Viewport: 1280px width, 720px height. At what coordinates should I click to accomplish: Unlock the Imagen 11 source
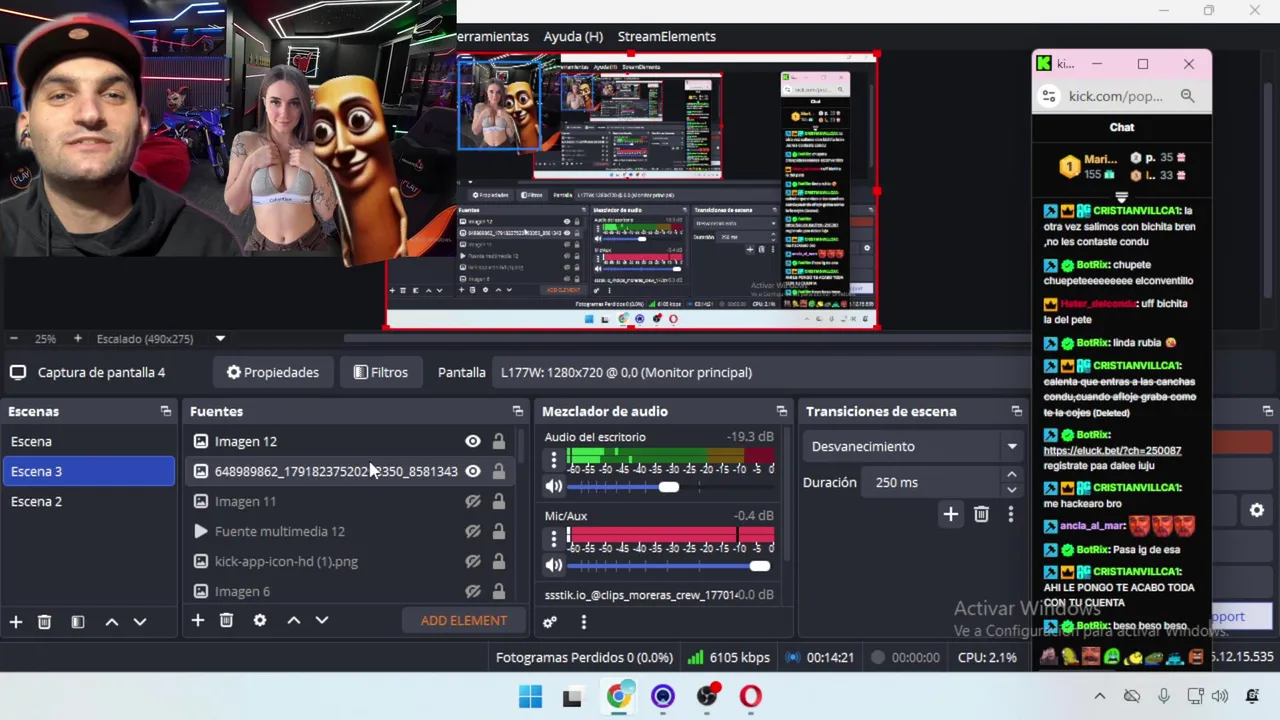pyautogui.click(x=498, y=501)
